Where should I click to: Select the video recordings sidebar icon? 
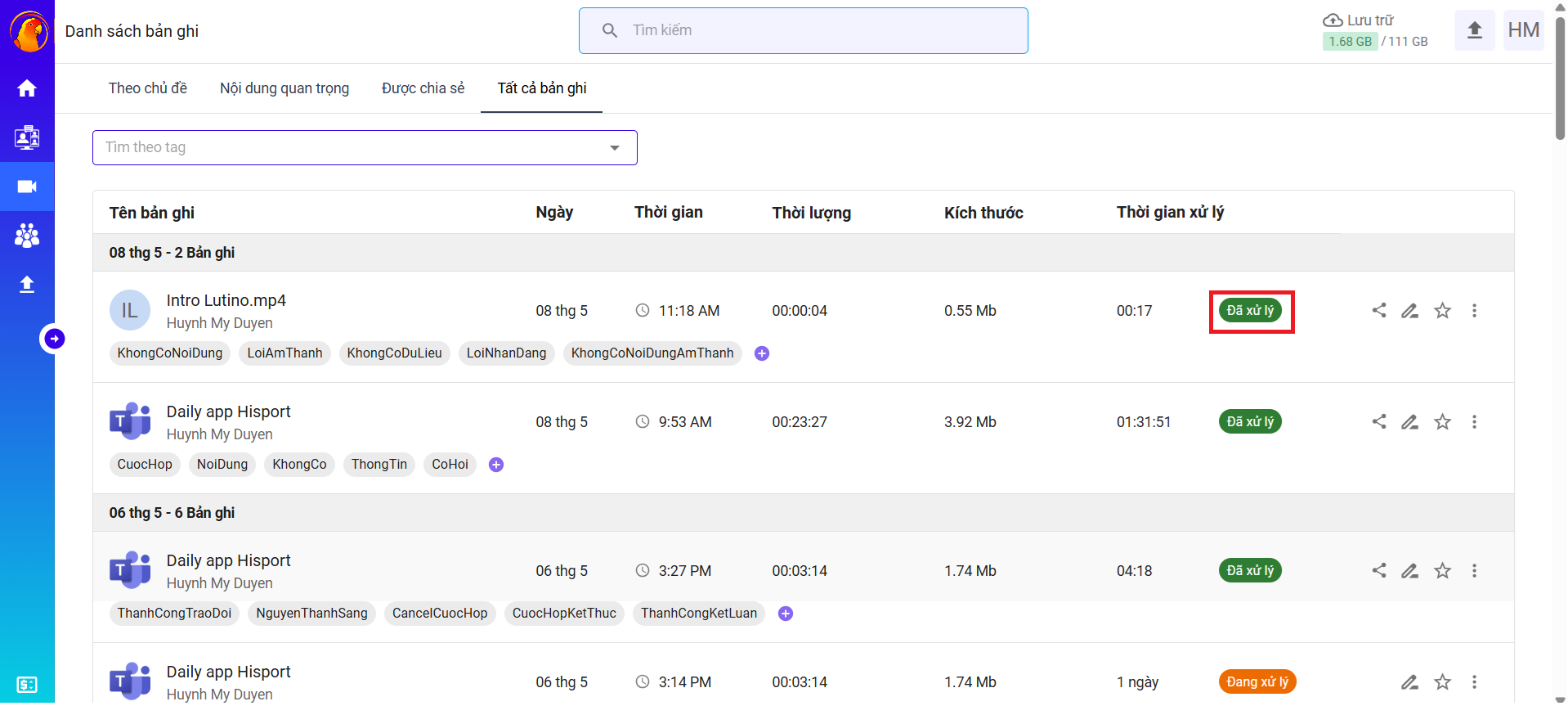(x=27, y=187)
